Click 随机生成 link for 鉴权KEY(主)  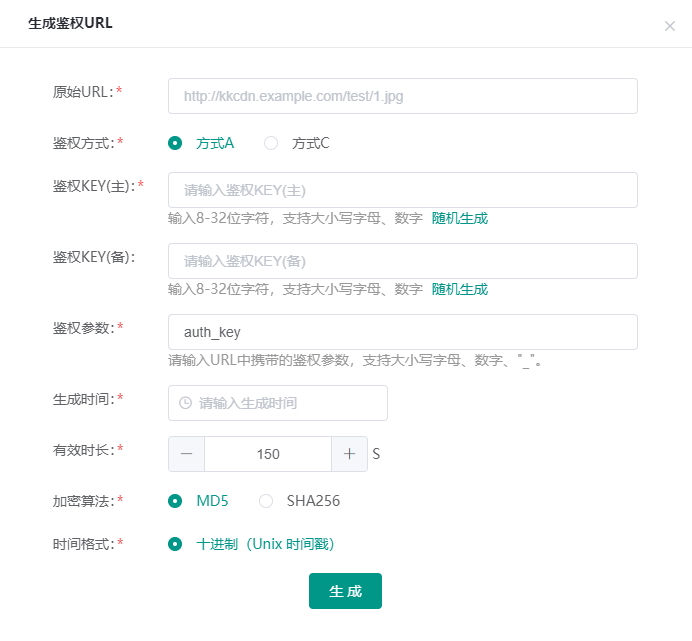pyautogui.click(x=459, y=218)
